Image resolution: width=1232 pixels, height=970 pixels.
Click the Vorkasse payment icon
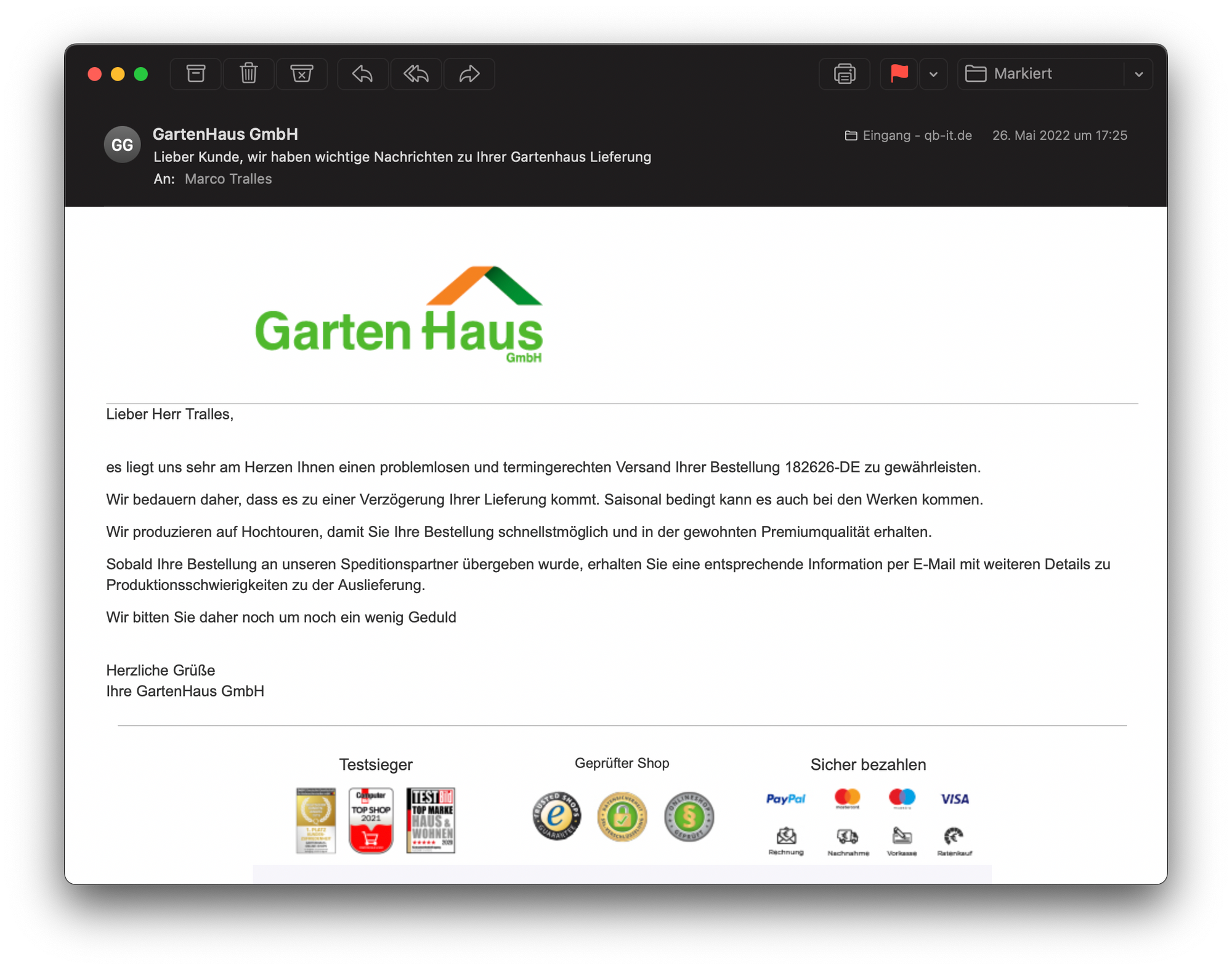tap(902, 841)
